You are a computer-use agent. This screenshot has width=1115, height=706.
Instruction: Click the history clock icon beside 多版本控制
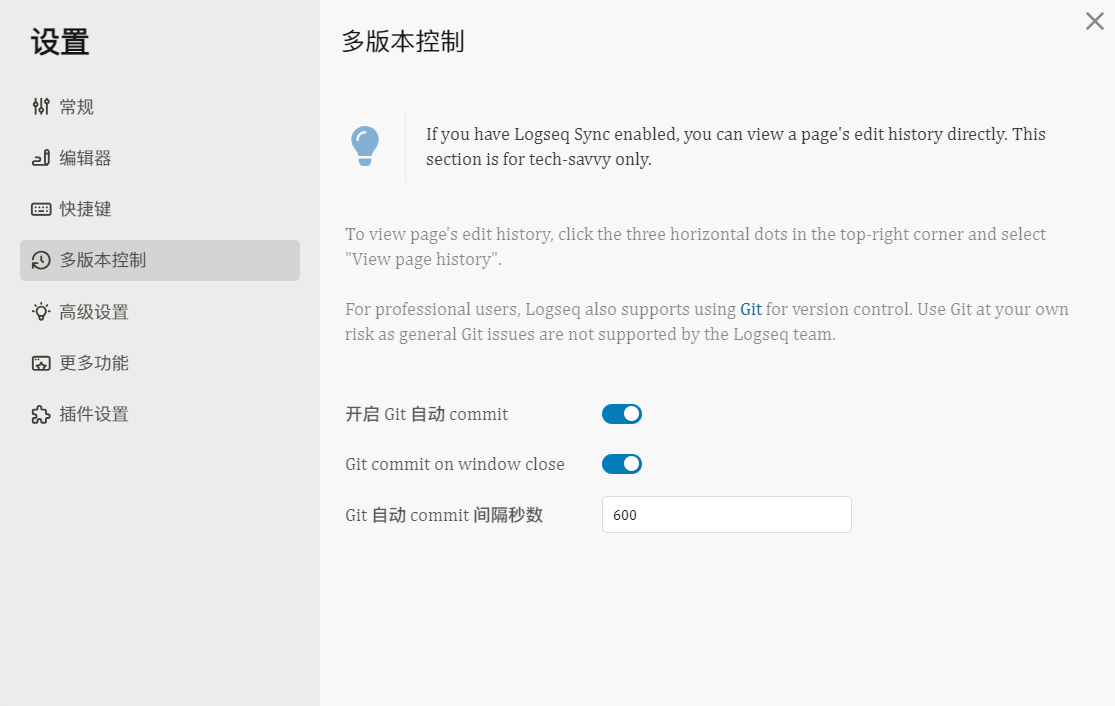[39, 260]
